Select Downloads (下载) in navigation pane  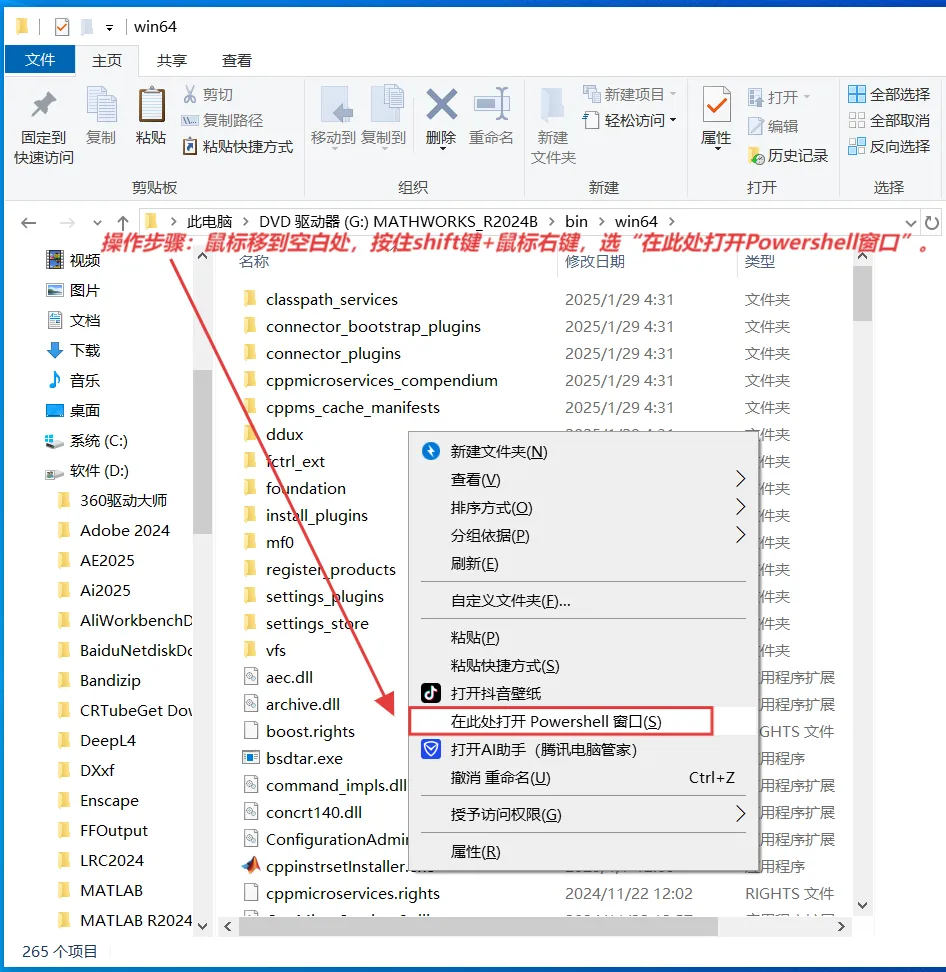click(x=85, y=350)
